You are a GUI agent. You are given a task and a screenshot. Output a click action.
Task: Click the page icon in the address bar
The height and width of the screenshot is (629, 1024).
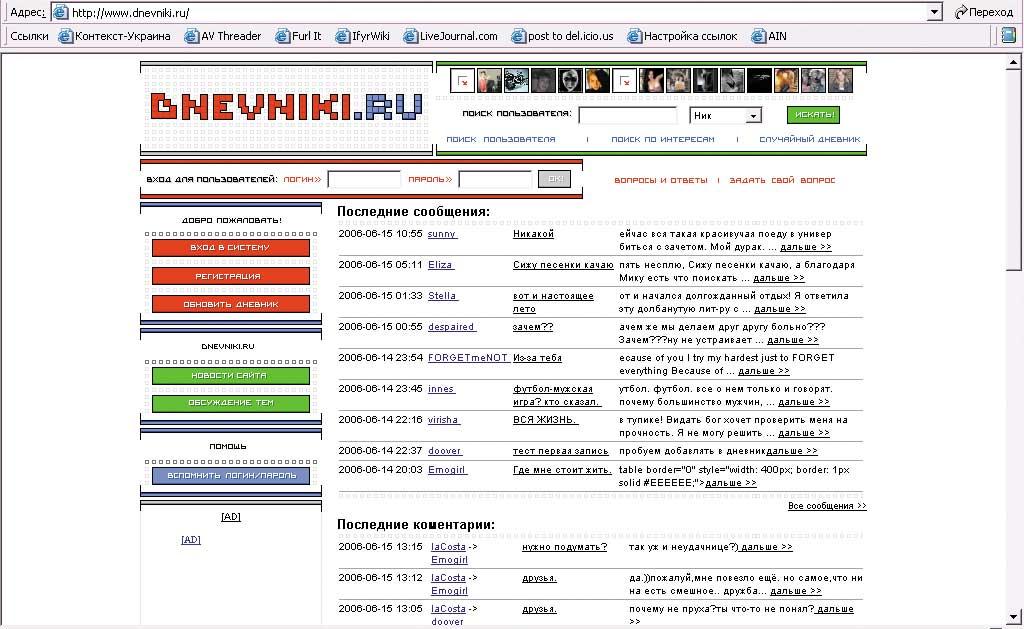[x=60, y=12]
